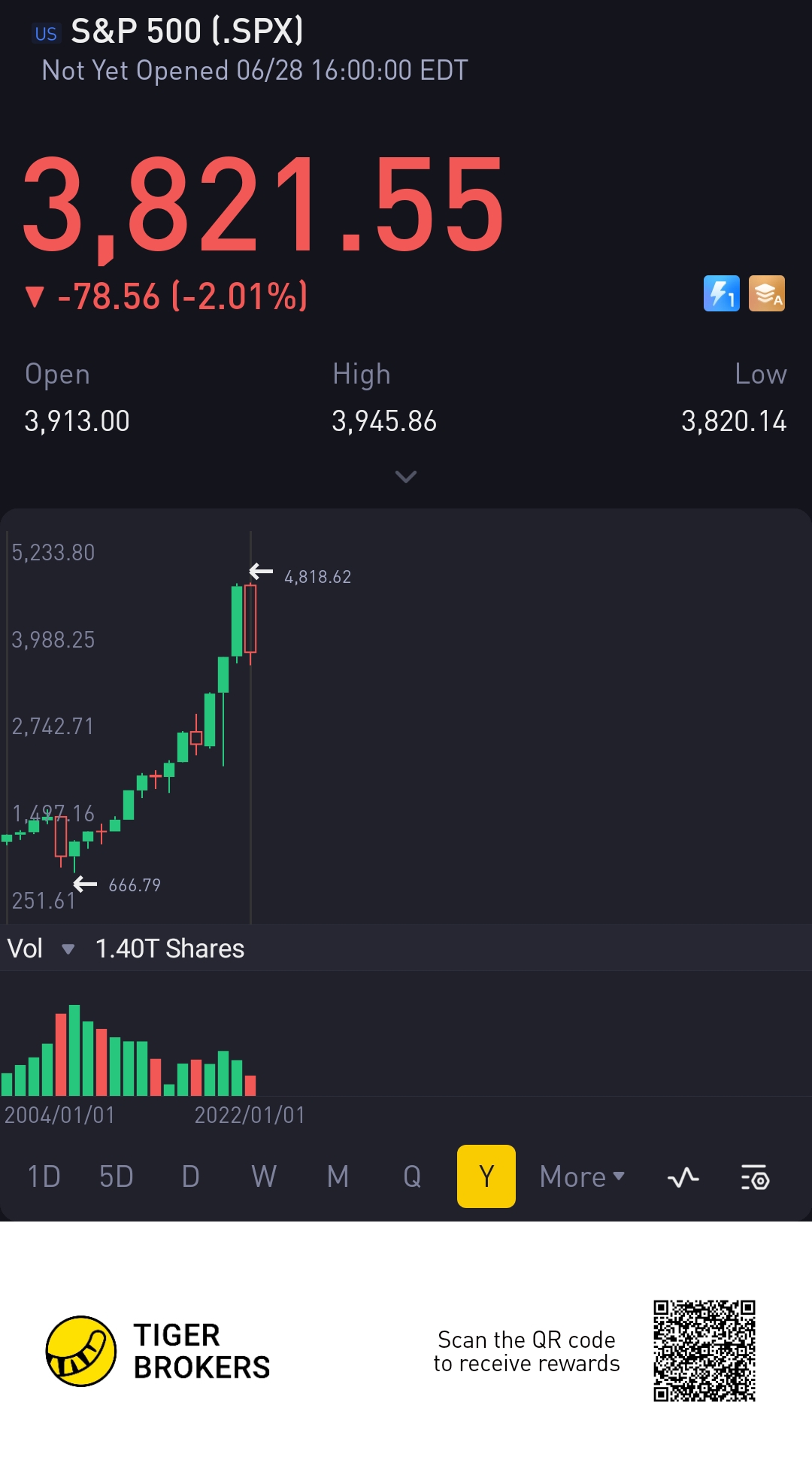Open the chart indicators wave icon
812x1481 pixels.
(683, 1177)
